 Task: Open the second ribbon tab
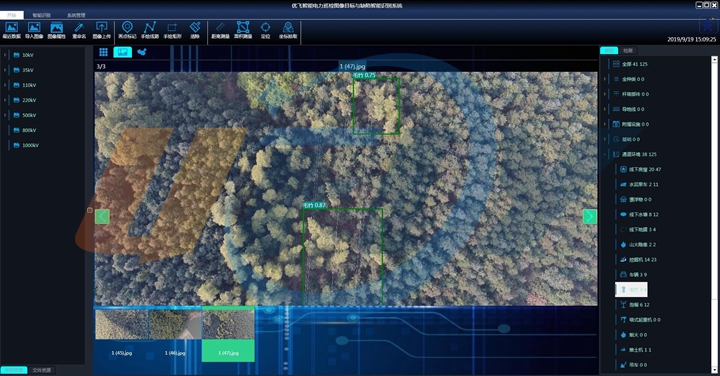41,15
